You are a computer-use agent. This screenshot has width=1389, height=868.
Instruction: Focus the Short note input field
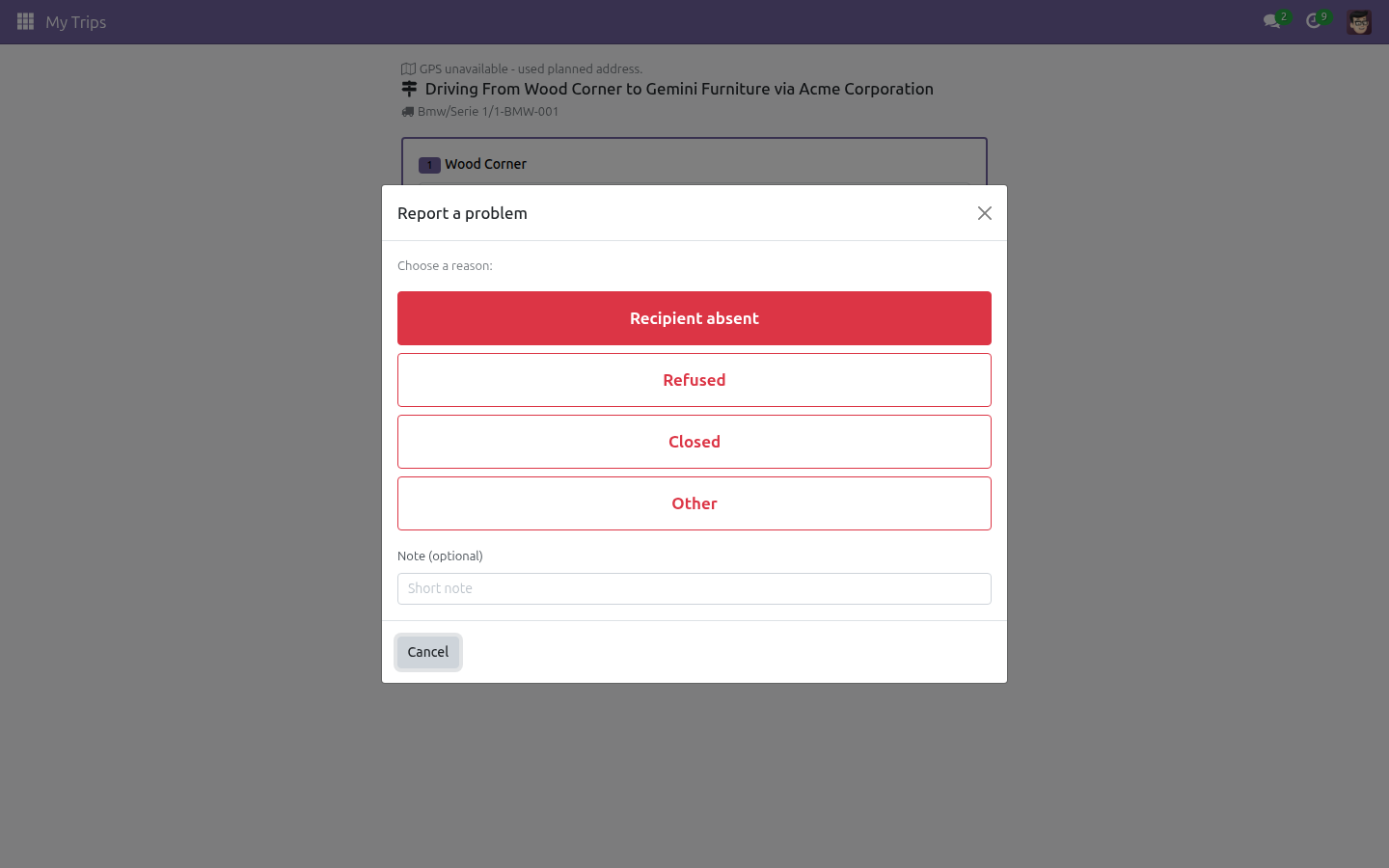tap(694, 588)
